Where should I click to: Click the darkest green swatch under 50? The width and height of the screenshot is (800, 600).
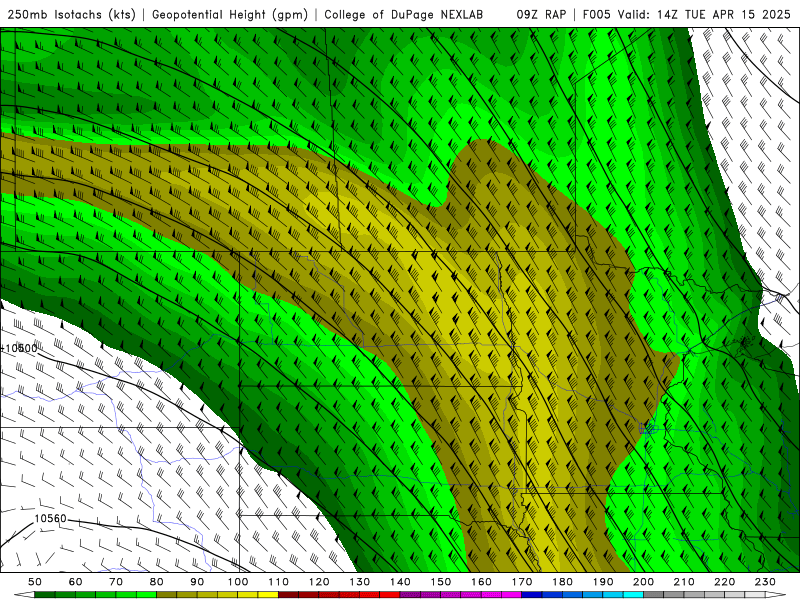(x=45, y=594)
